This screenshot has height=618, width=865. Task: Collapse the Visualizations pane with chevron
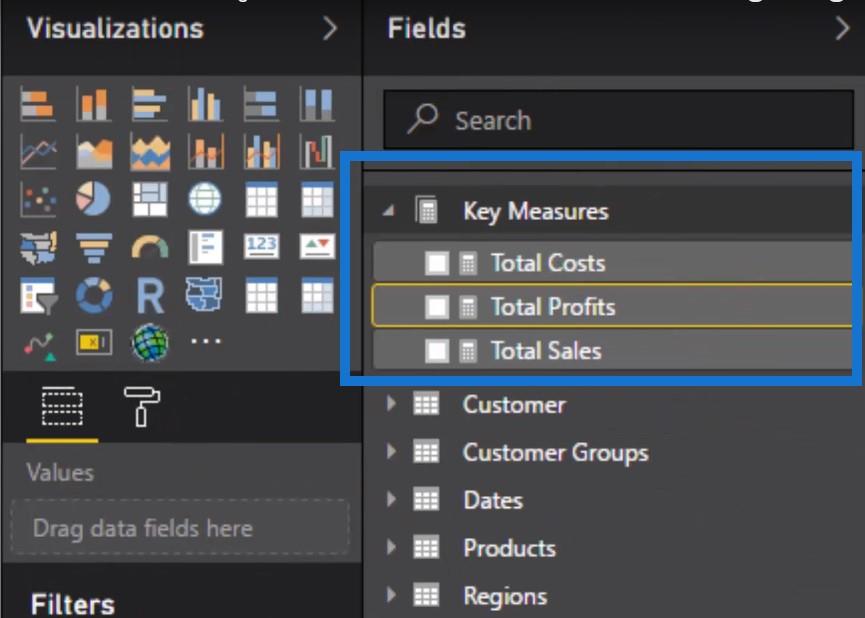pyautogui.click(x=330, y=28)
